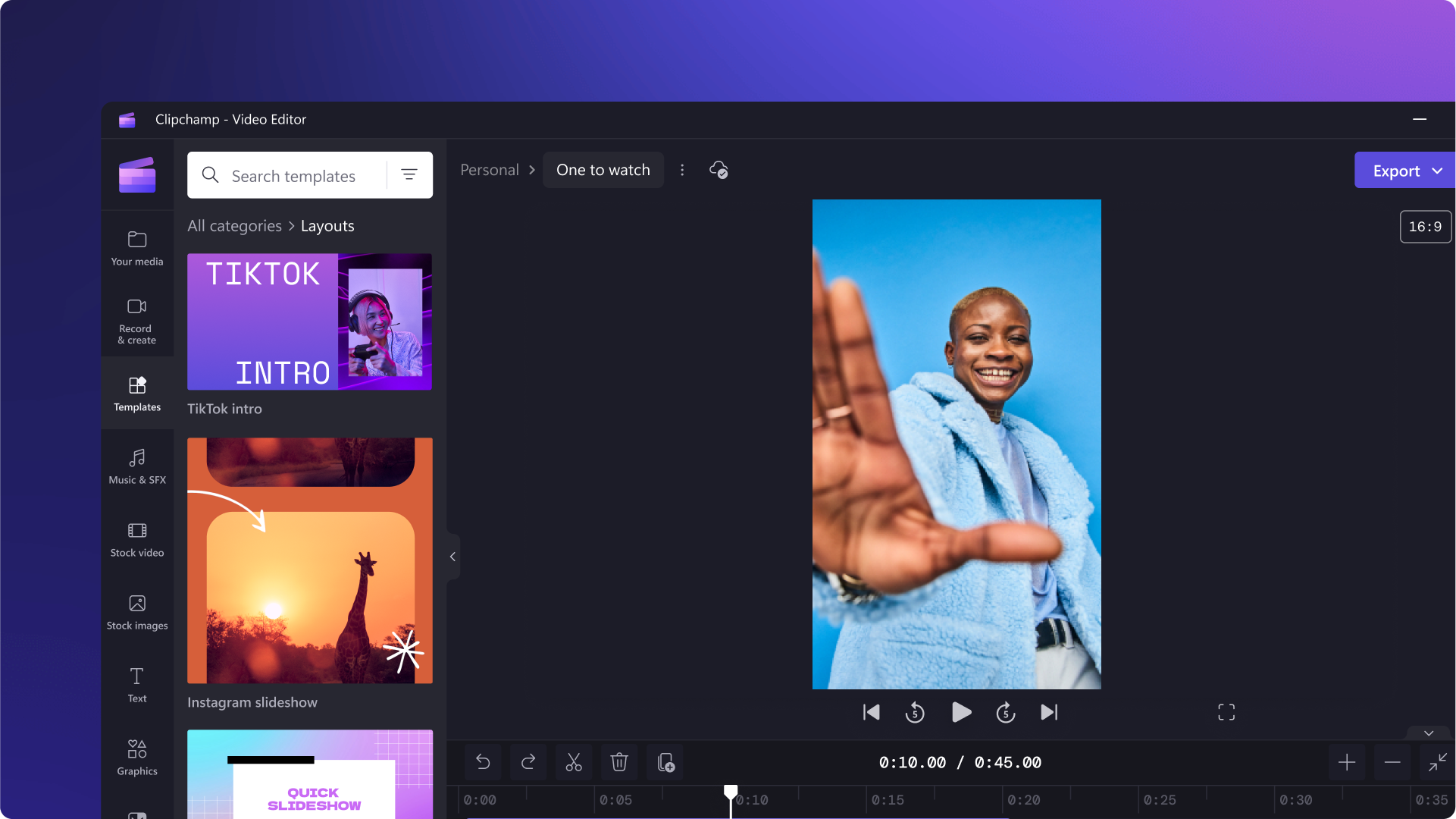
Task: Open the Stock video library
Action: click(137, 539)
